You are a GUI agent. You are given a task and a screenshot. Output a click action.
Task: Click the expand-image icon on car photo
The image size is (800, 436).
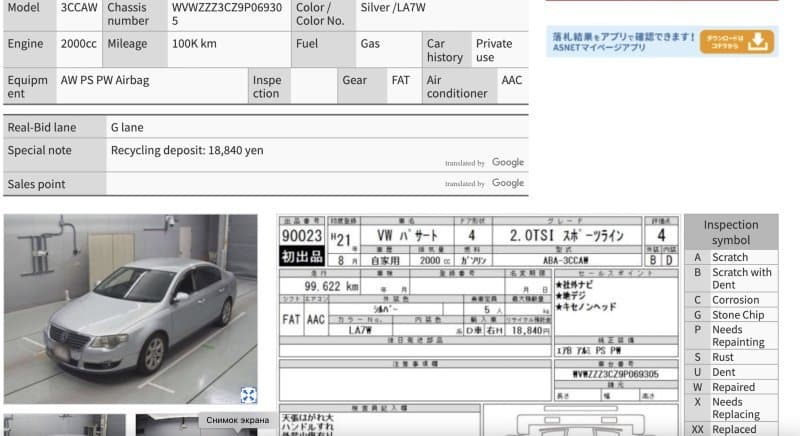click(x=248, y=395)
